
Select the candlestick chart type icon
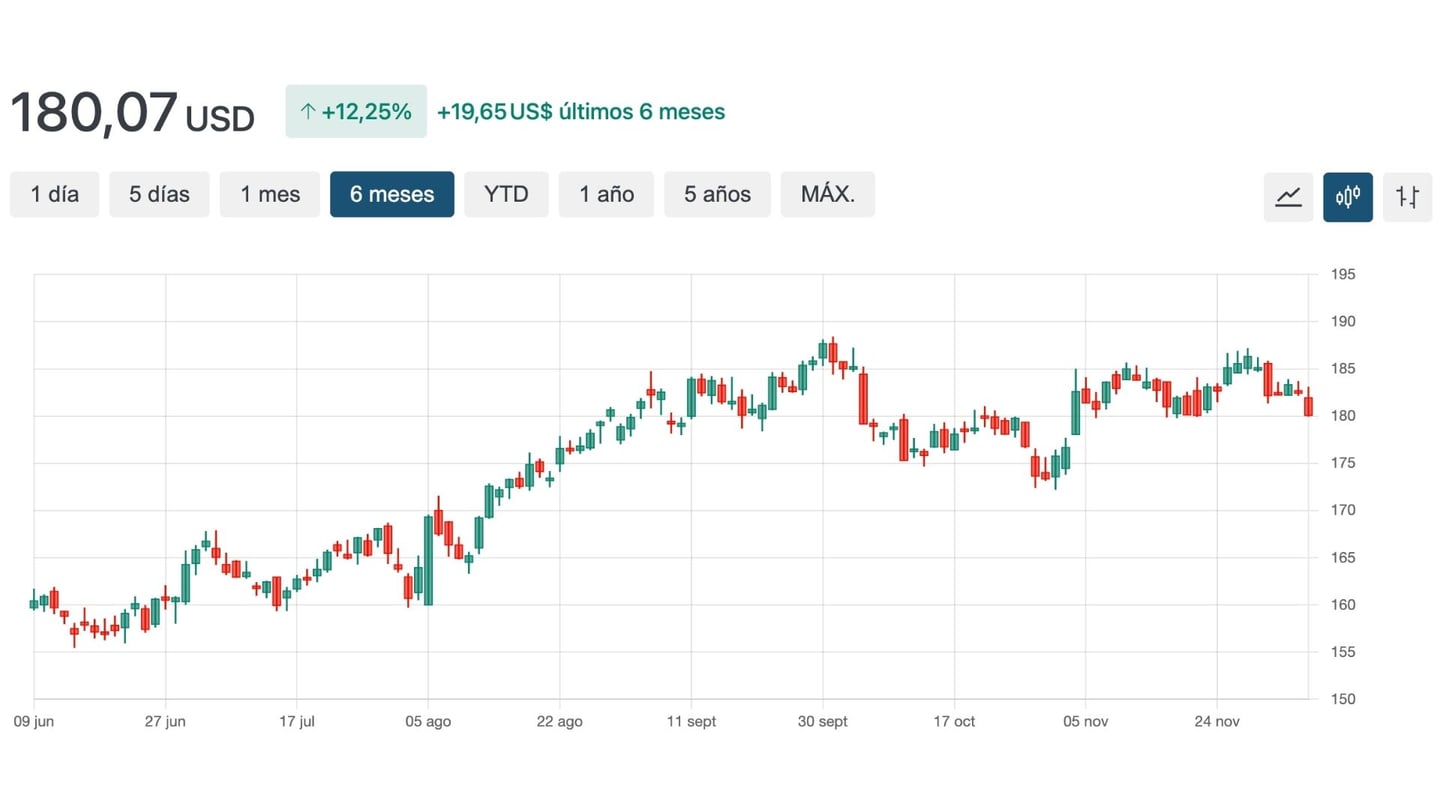pos(1347,196)
